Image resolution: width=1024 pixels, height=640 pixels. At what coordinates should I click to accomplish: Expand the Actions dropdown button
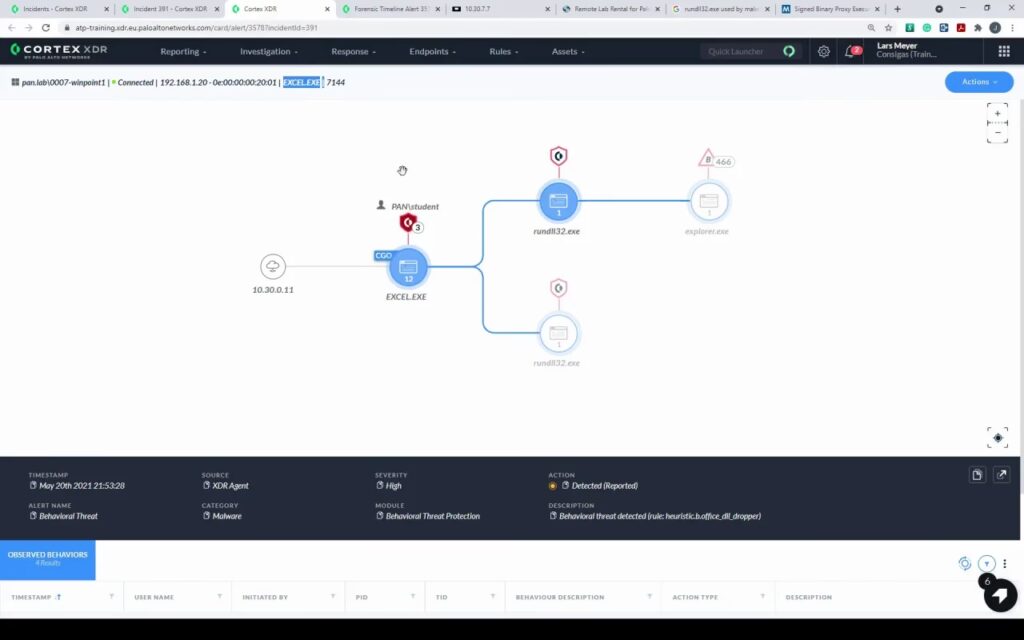[978, 82]
